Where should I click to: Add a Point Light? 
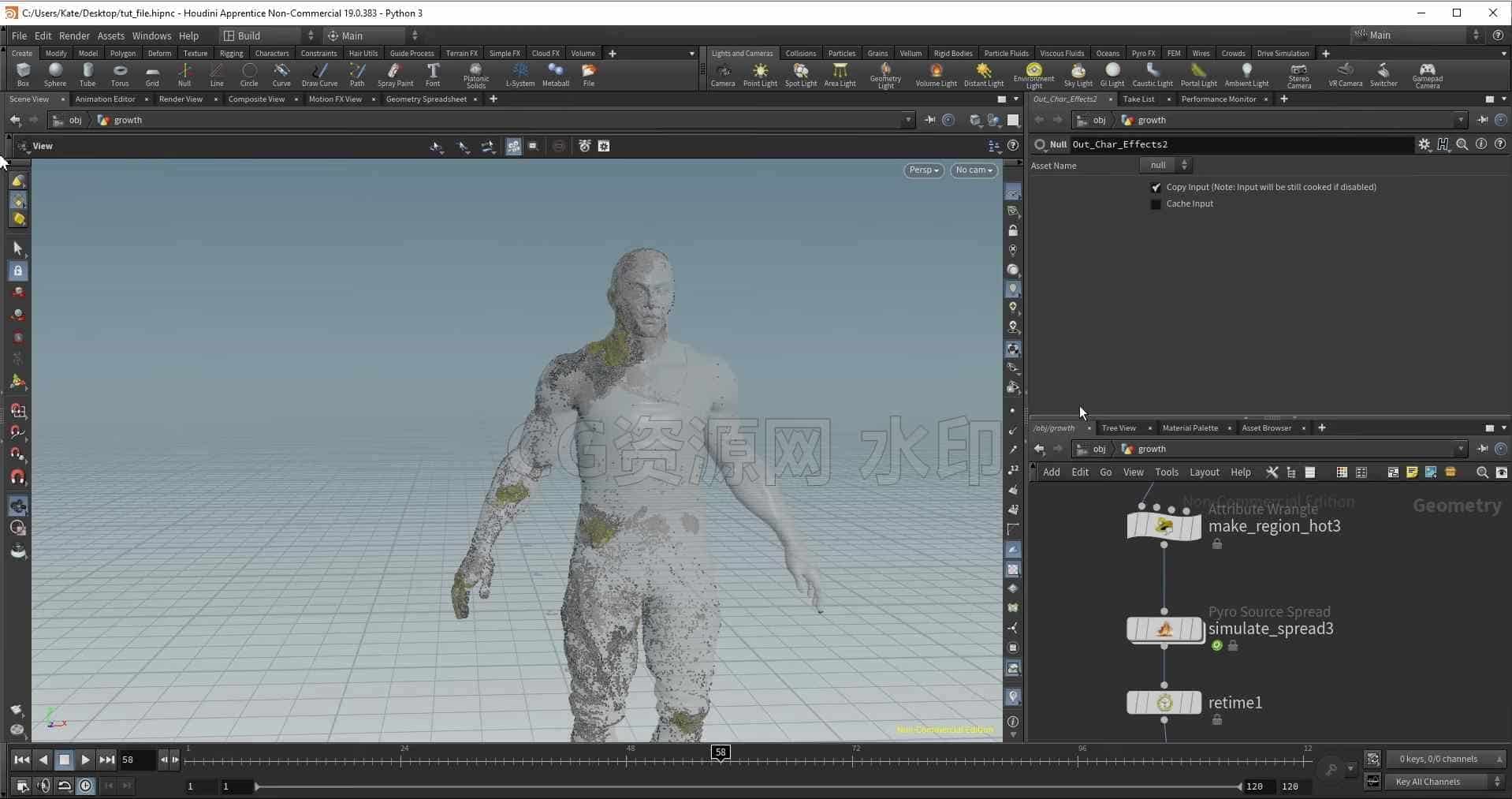pos(760,74)
